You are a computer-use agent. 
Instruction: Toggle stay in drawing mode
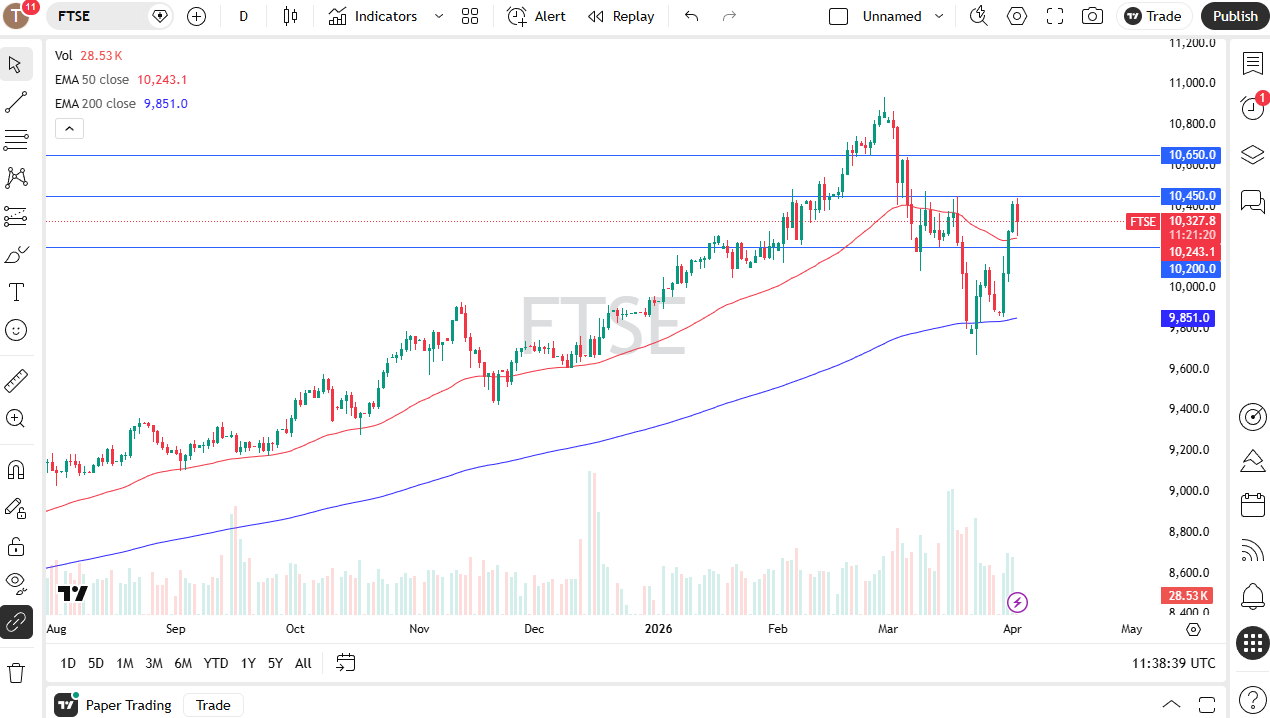pos(16,508)
